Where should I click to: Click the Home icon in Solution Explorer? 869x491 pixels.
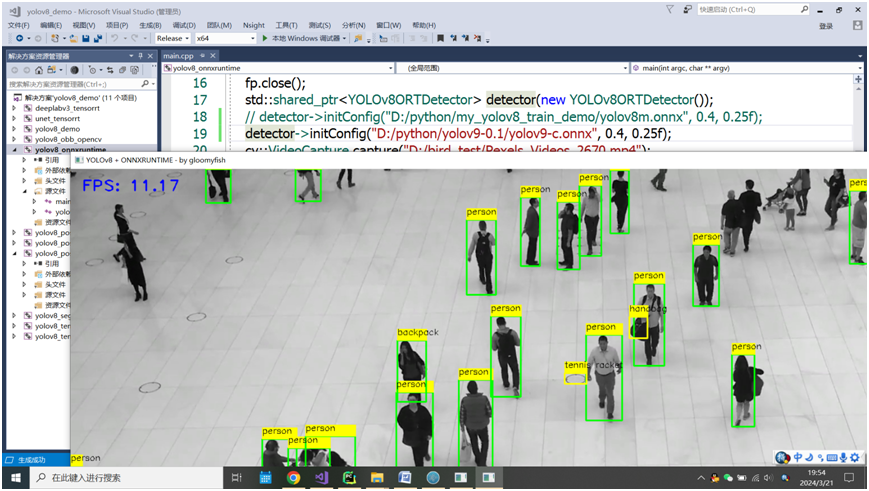[39, 70]
